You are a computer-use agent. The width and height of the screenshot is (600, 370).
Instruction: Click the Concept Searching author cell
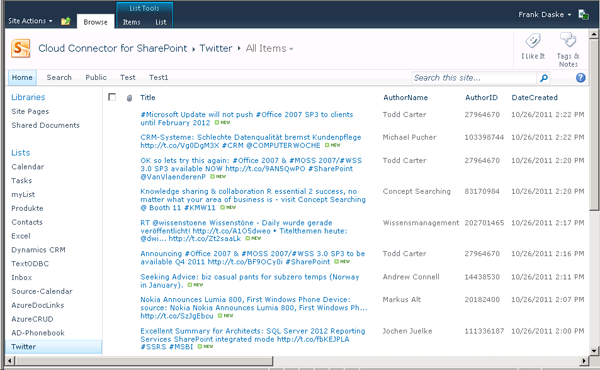click(416, 191)
